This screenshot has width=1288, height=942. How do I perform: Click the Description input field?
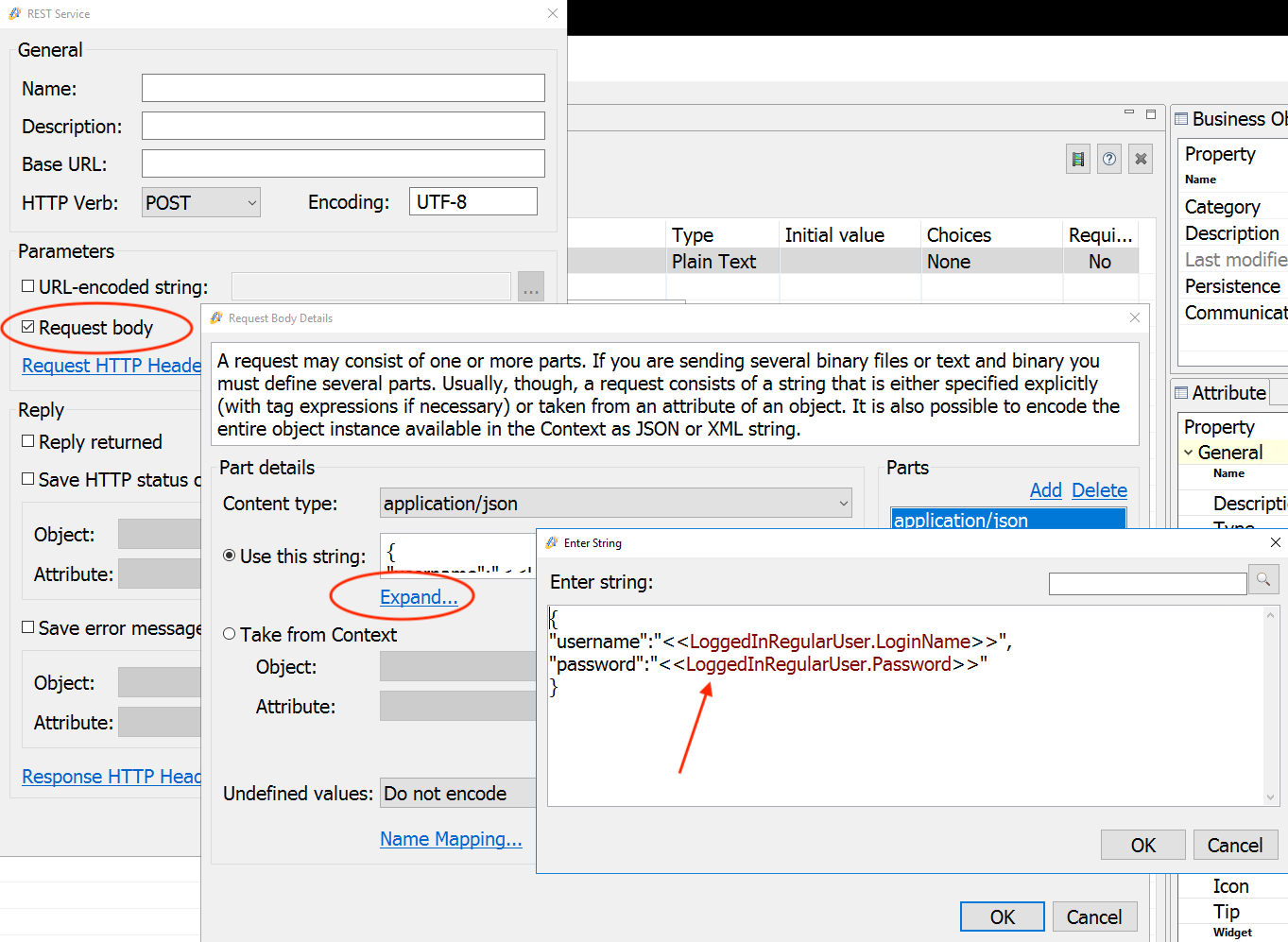coord(343,126)
